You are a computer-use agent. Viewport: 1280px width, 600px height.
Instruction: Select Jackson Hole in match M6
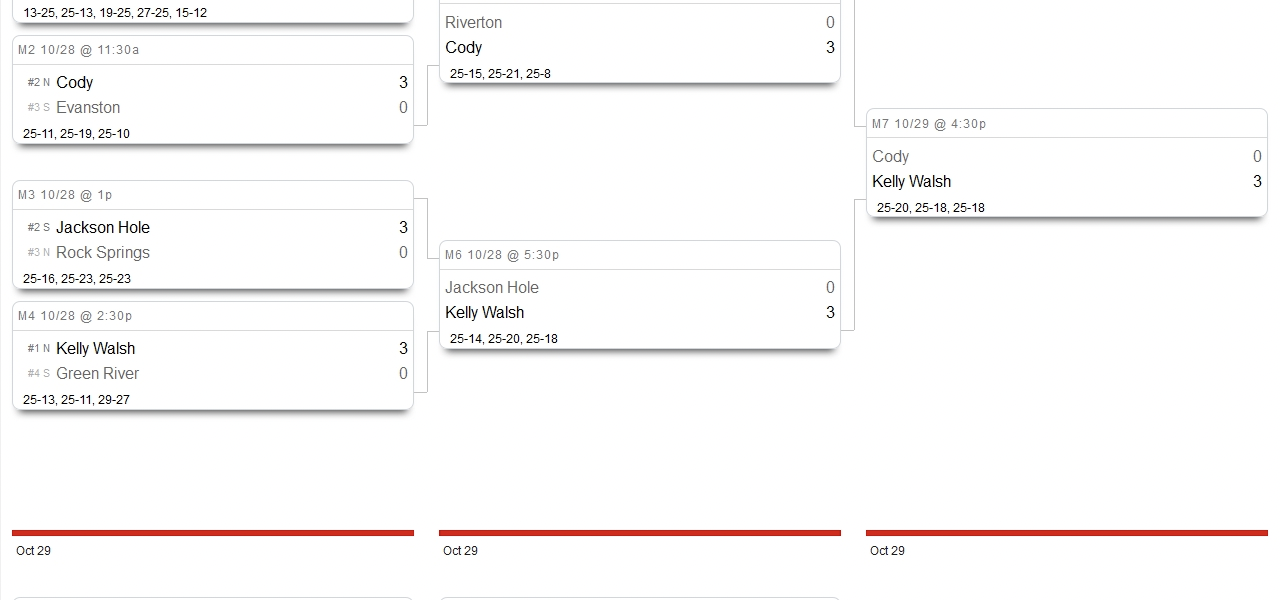tap(492, 288)
